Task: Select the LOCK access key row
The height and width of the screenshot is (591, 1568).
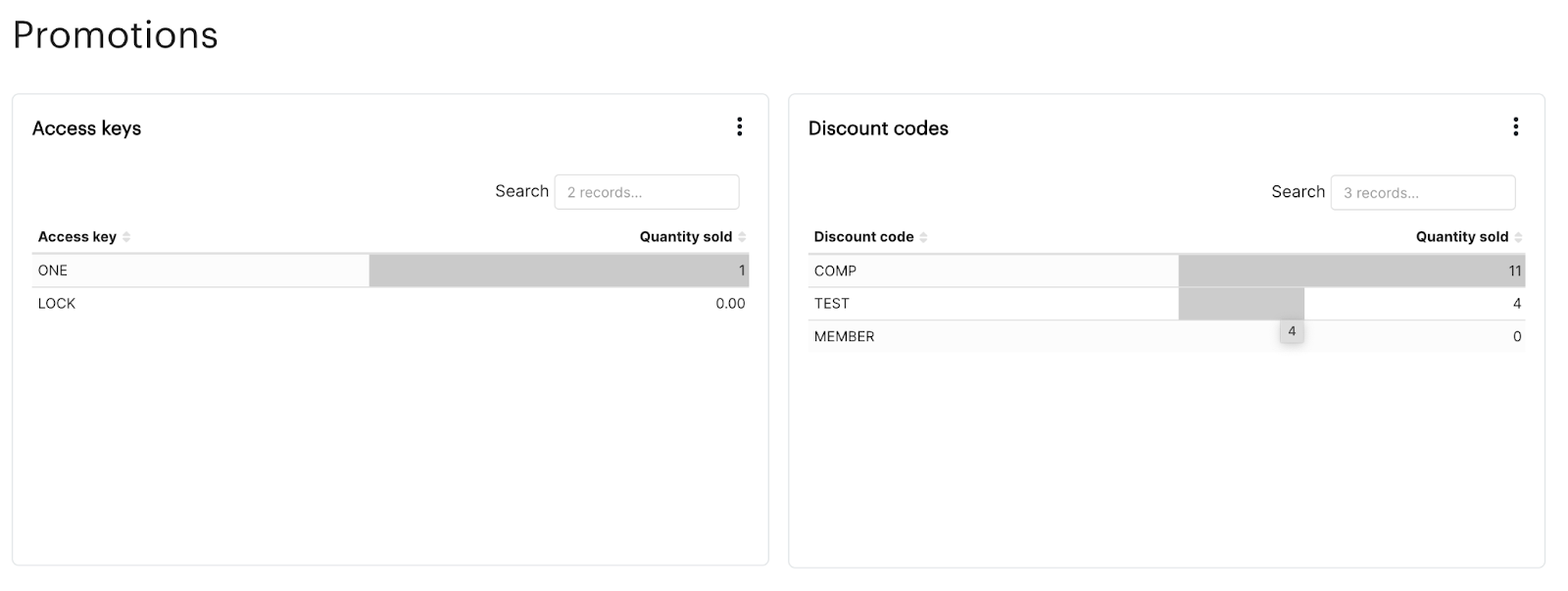Action: [x=390, y=304]
